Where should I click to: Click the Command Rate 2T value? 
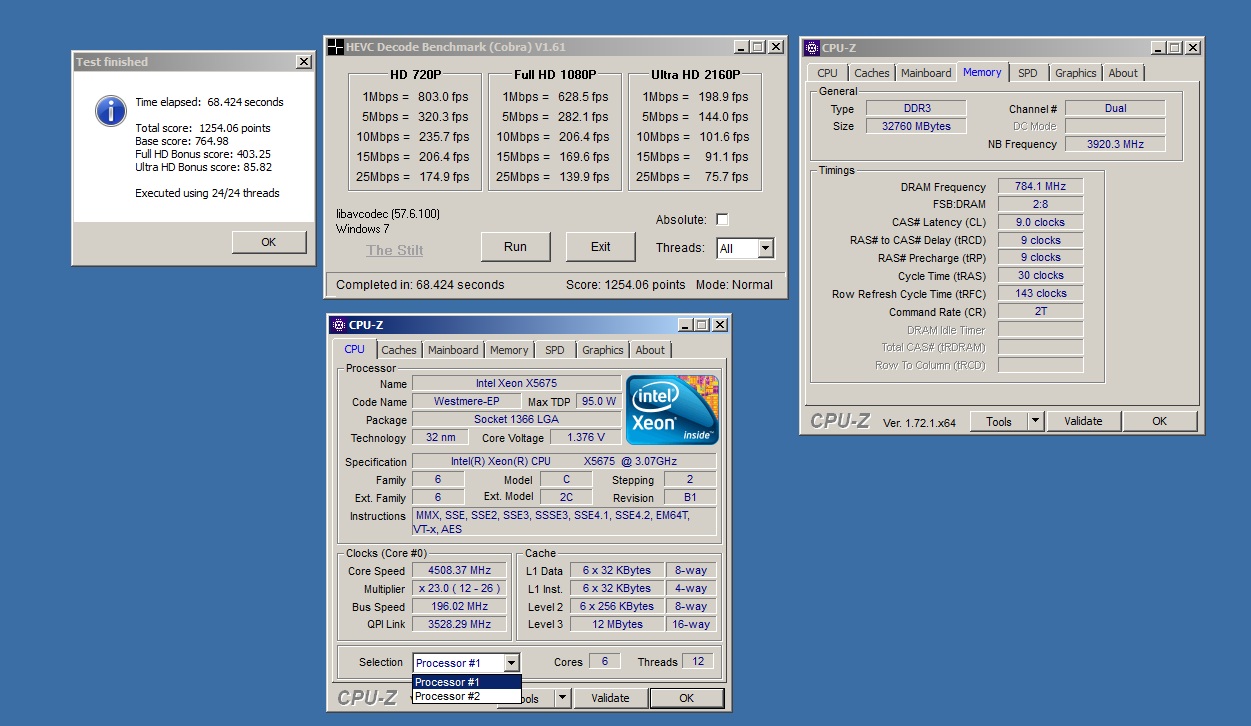click(1040, 312)
